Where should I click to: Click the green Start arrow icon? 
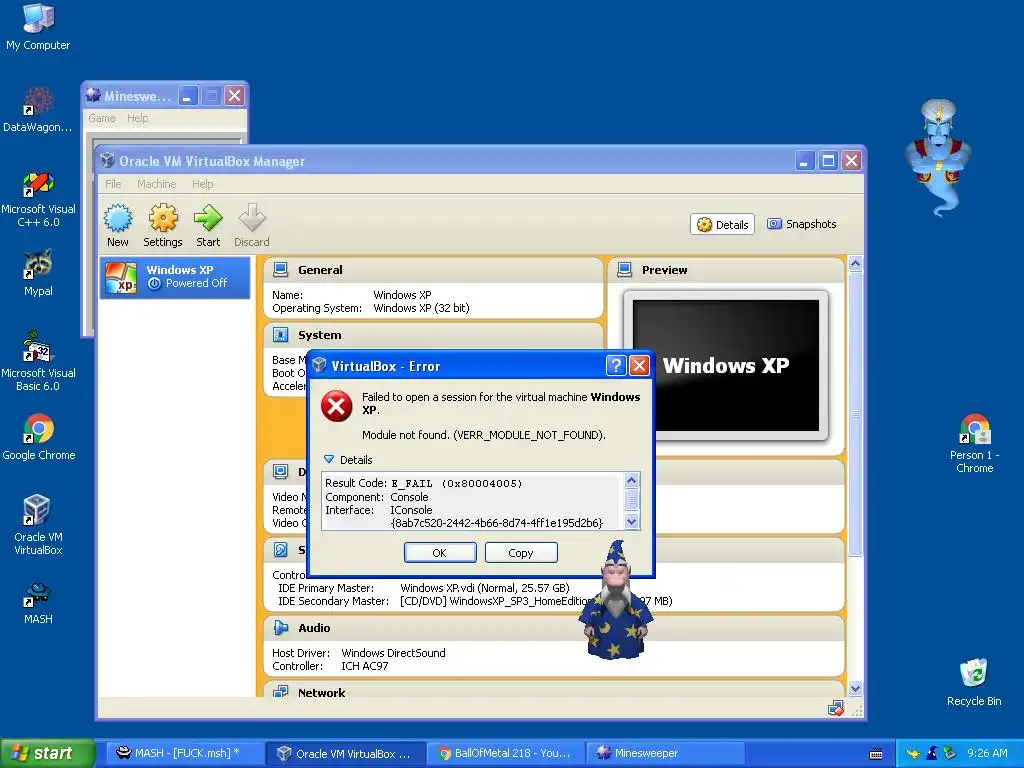208,218
